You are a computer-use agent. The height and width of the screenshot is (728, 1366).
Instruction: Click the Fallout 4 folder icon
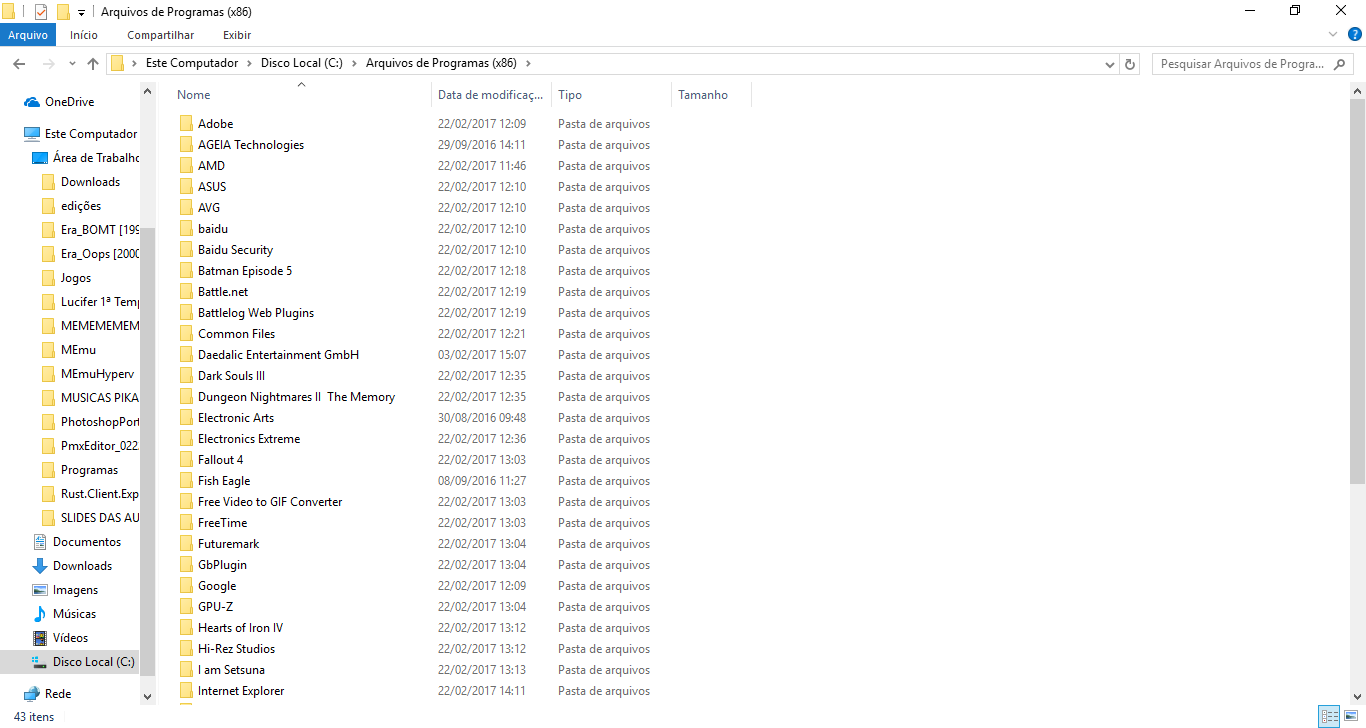pos(186,460)
